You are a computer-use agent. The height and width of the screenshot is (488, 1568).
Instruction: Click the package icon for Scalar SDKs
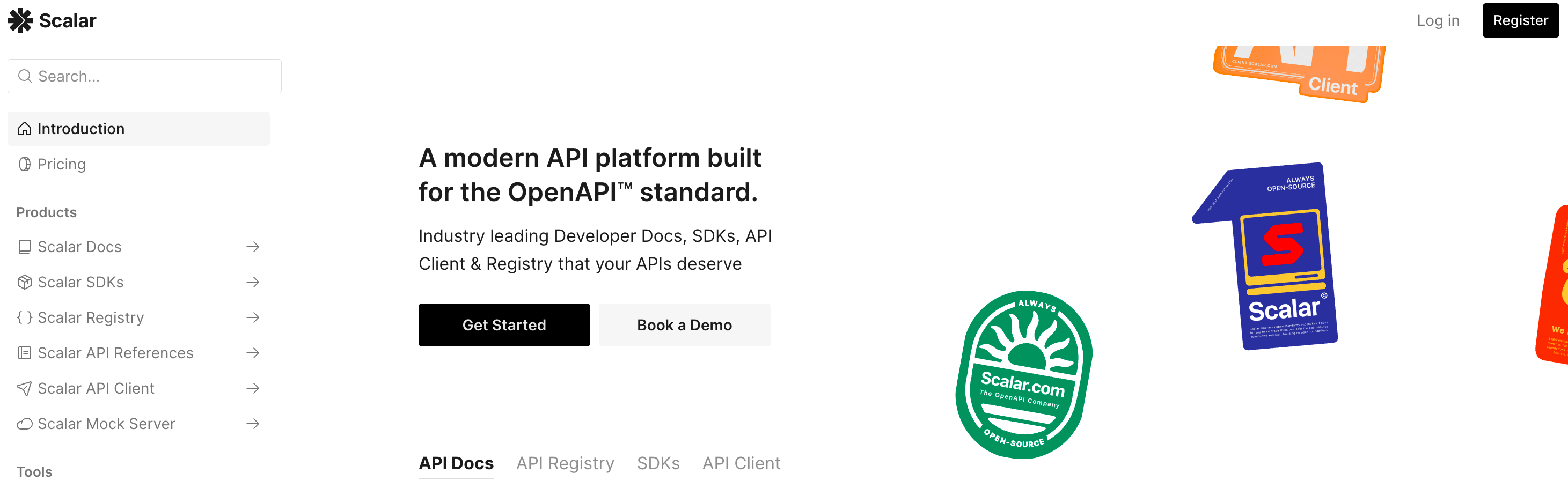24,282
